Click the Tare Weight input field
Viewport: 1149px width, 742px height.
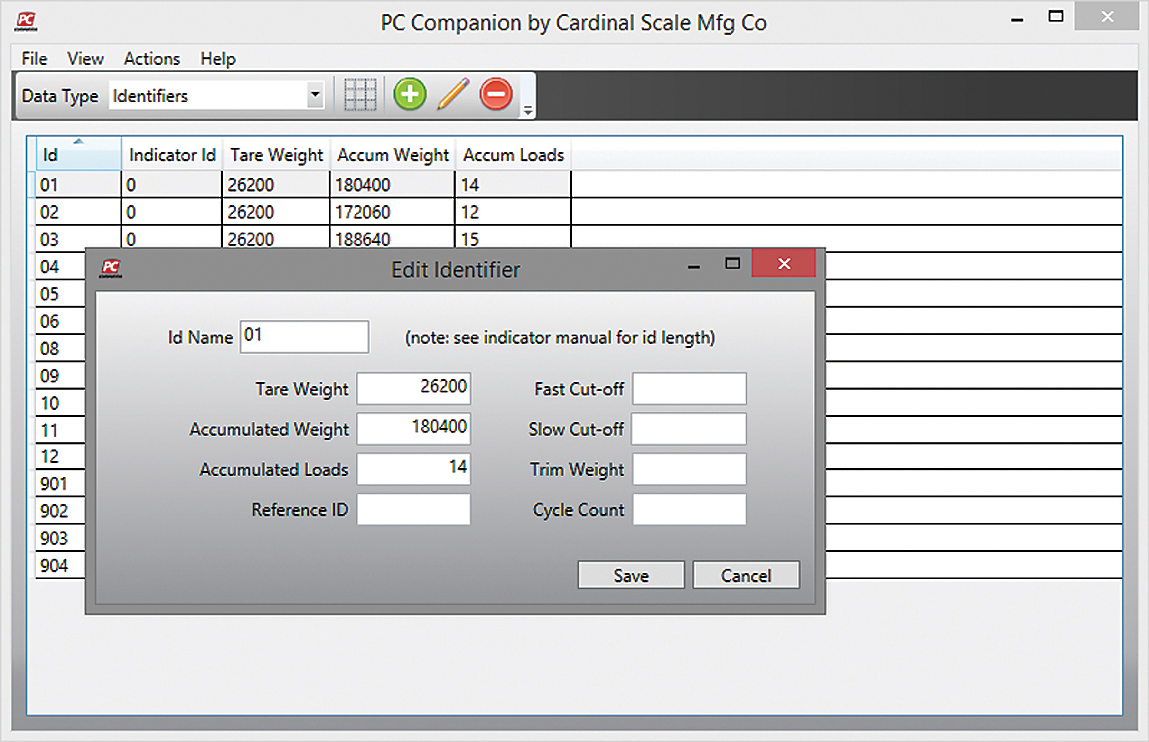pyautogui.click(x=413, y=388)
